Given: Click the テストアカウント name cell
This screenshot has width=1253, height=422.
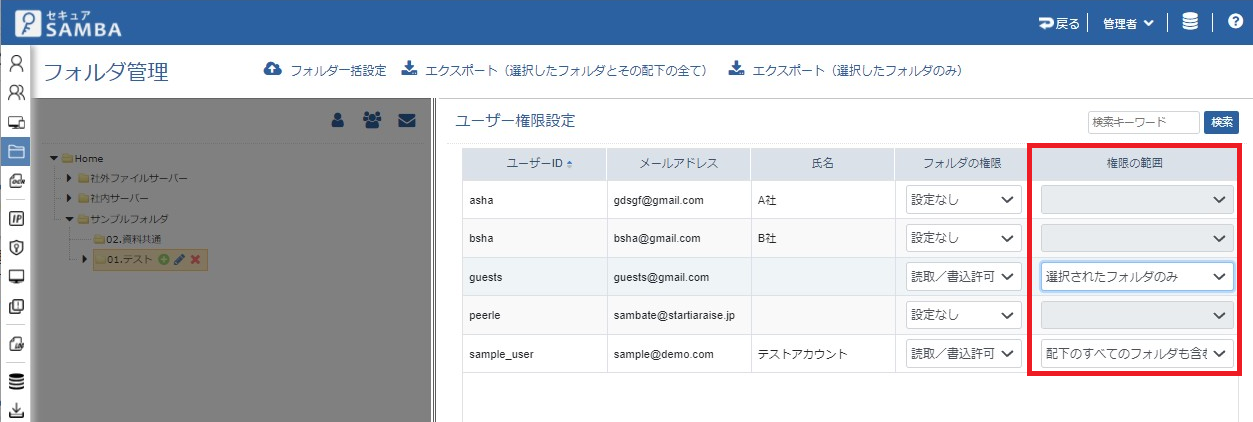Looking at the screenshot, I should [822, 353].
